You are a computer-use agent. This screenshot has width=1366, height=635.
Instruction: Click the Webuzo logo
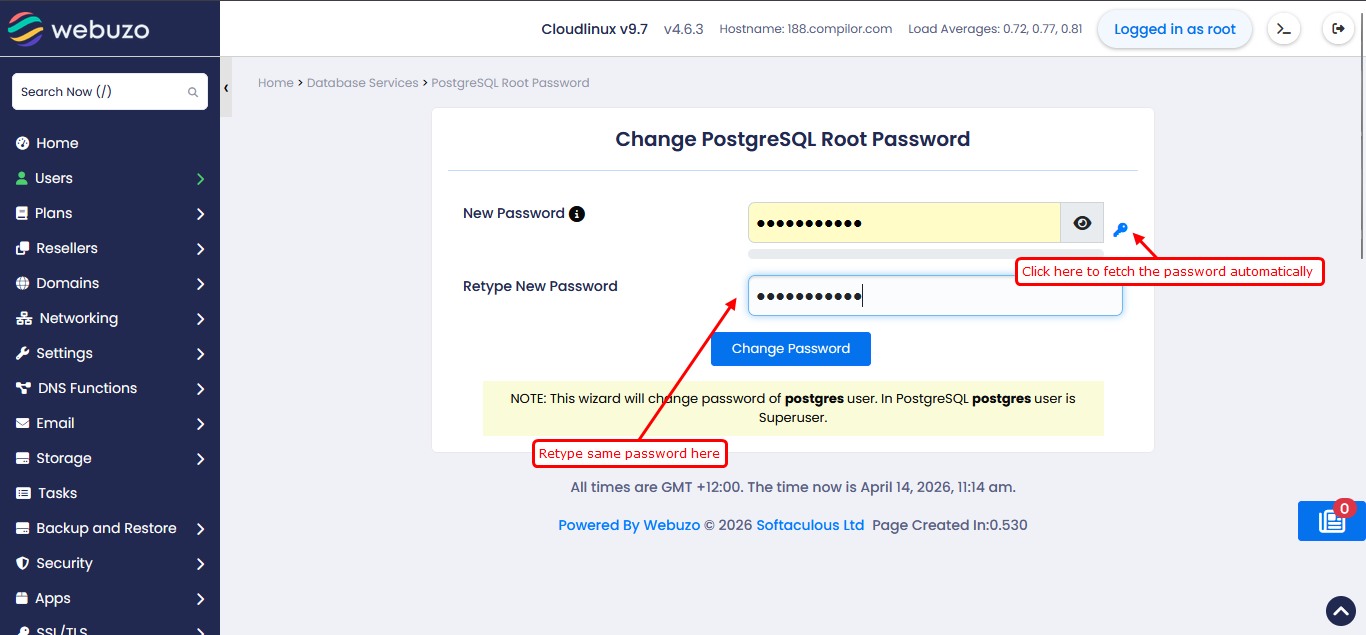pyautogui.click(x=79, y=29)
